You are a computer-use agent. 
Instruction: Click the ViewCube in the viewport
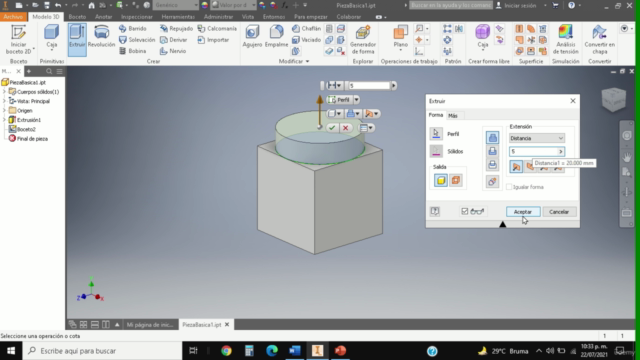point(613,99)
